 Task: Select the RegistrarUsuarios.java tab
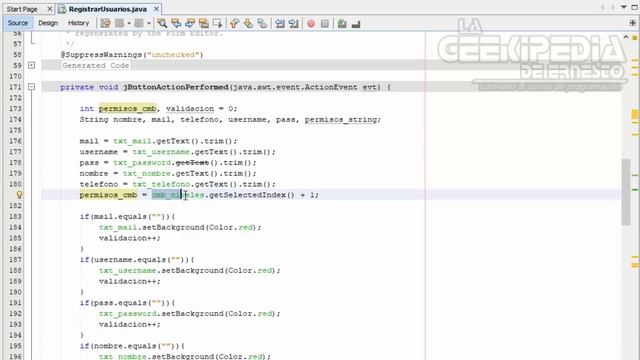[108, 9]
